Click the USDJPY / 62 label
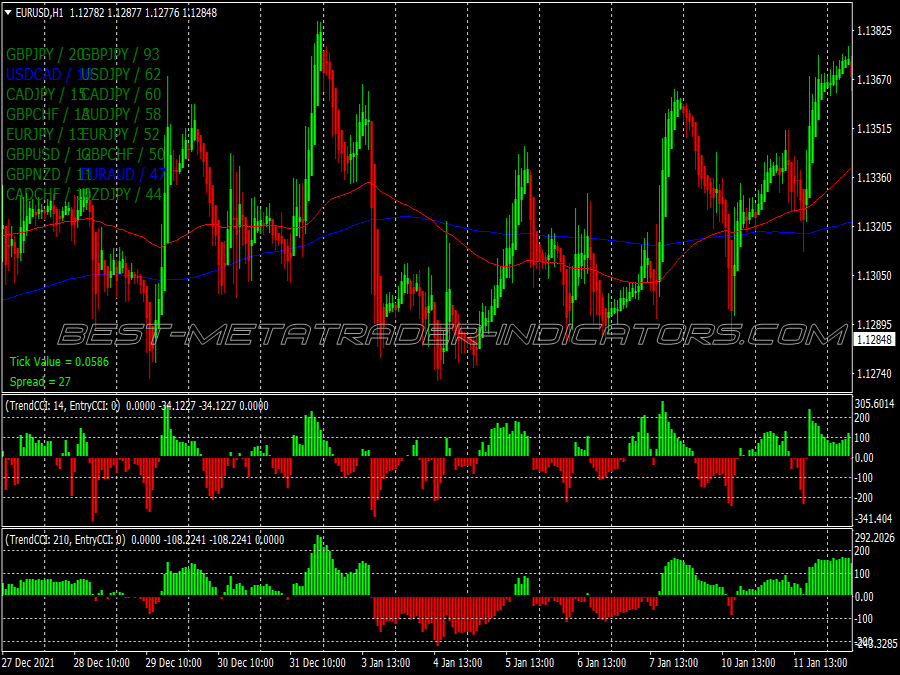 pos(121,75)
